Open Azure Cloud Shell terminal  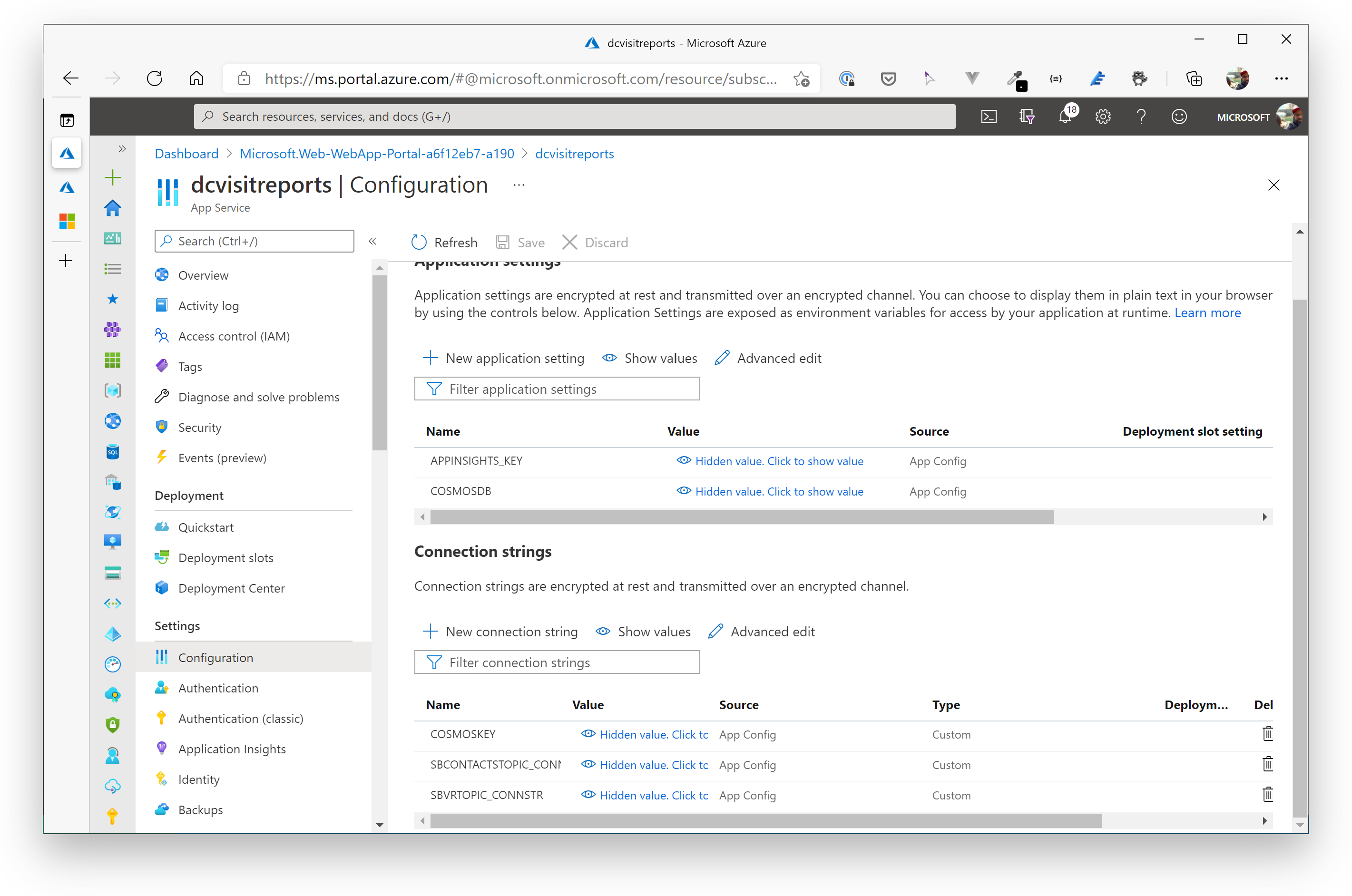[989, 116]
